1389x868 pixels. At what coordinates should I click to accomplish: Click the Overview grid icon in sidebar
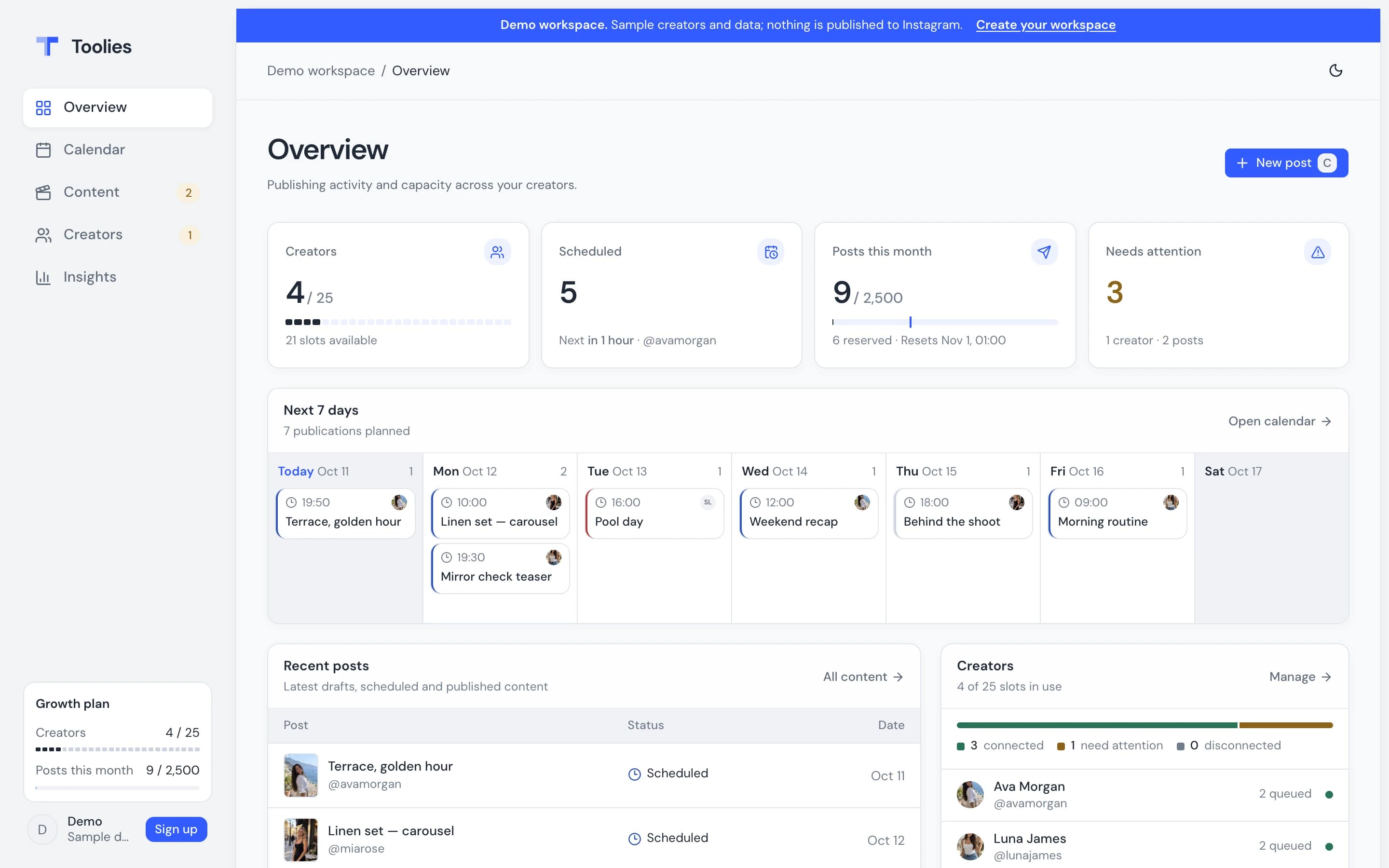click(43, 108)
